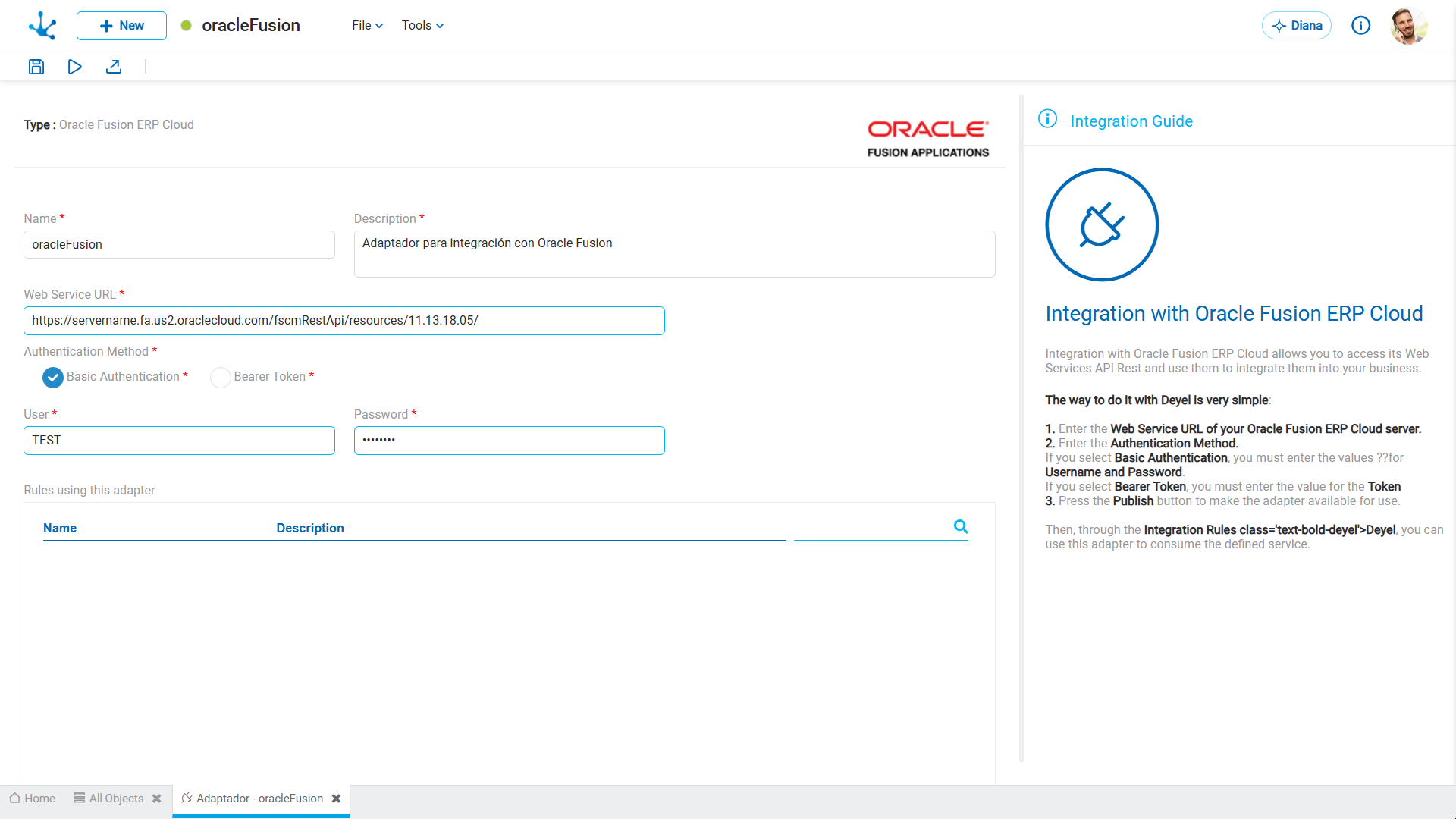Switch to the All Objects tab

108,799
